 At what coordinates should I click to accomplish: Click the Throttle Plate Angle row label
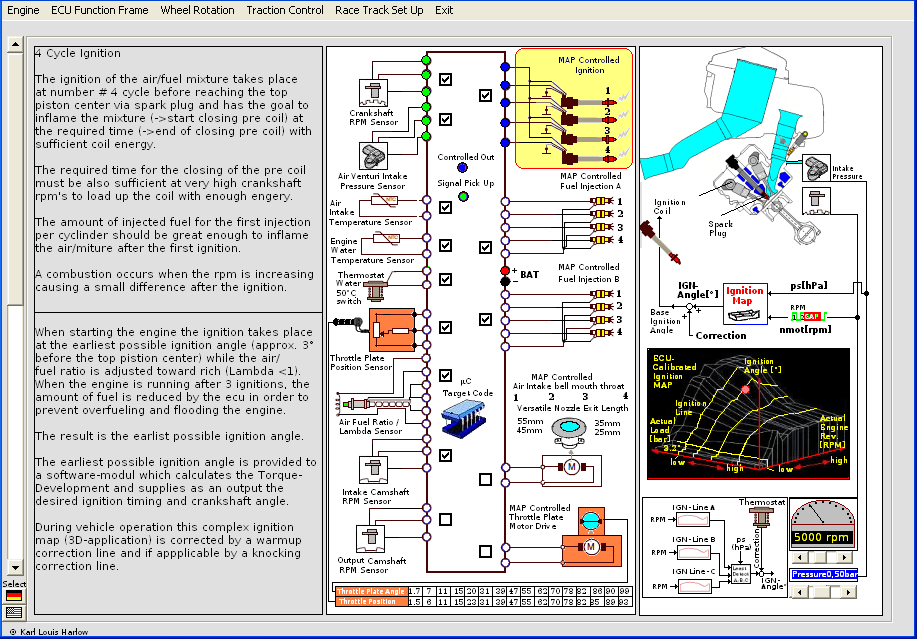[371, 591]
